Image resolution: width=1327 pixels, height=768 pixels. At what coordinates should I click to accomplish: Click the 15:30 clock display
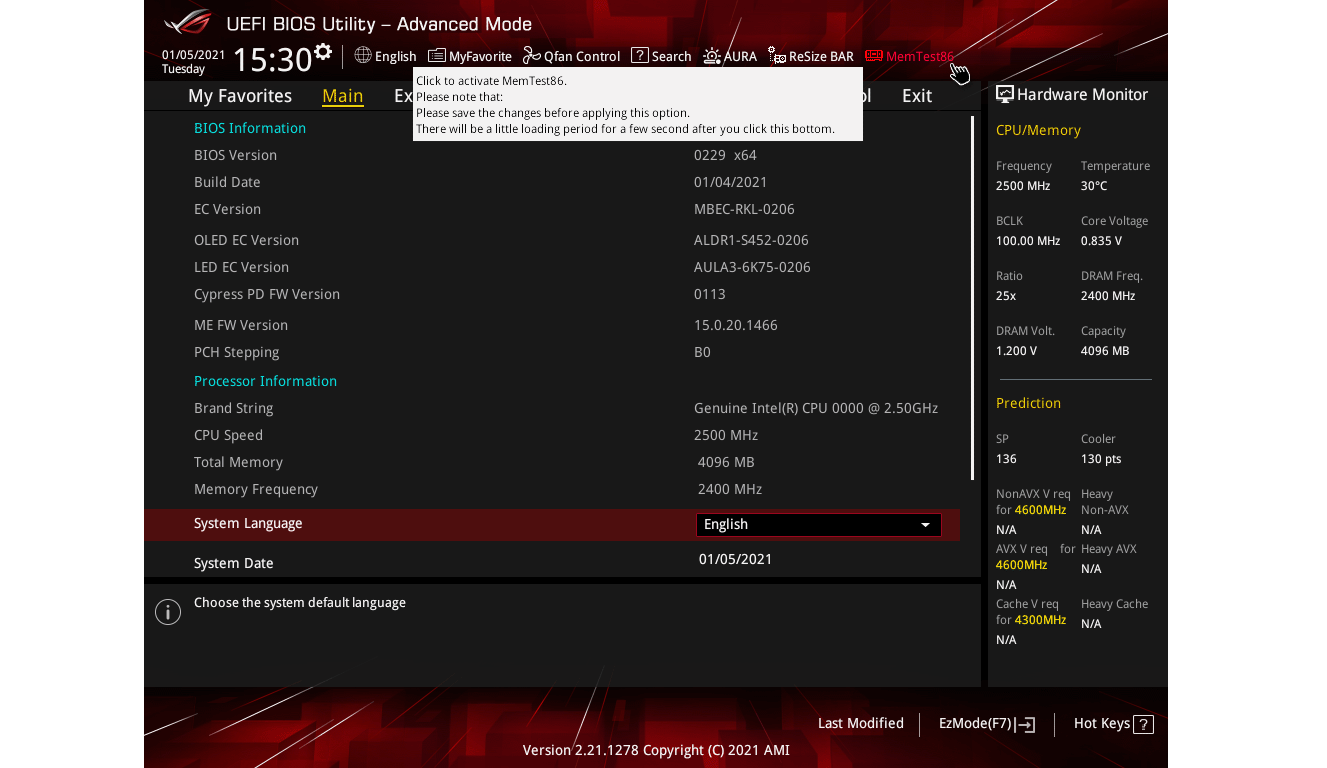(x=273, y=60)
